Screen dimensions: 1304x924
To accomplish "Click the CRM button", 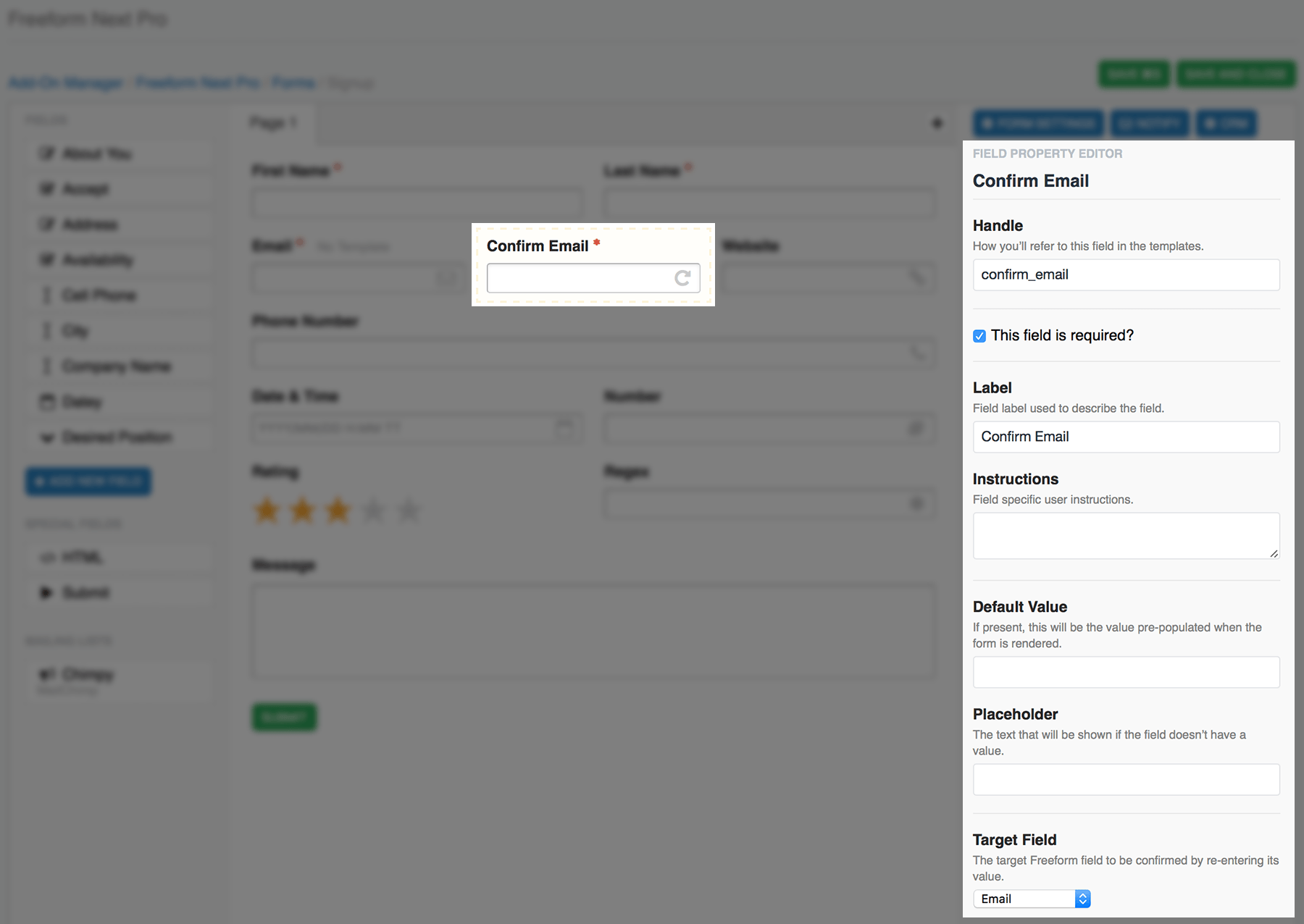I will (1226, 123).
